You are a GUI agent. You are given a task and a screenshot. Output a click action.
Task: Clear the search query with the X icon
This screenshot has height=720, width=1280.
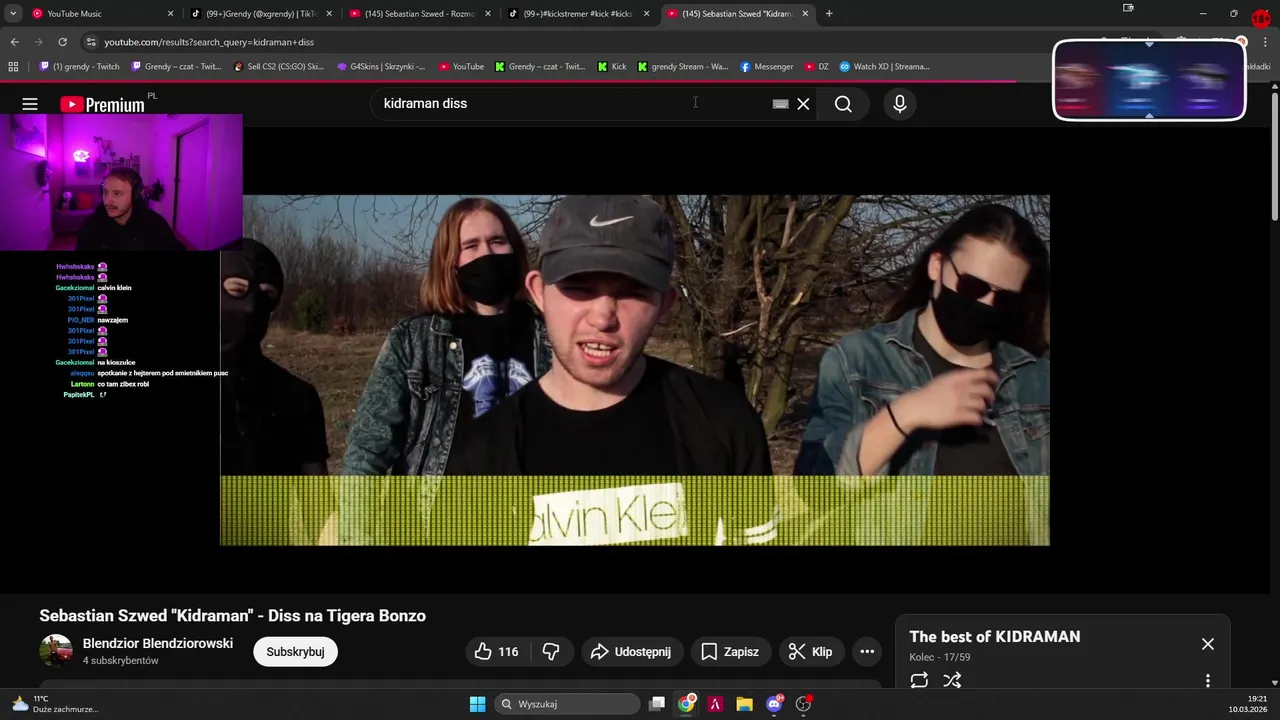[x=803, y=104]
